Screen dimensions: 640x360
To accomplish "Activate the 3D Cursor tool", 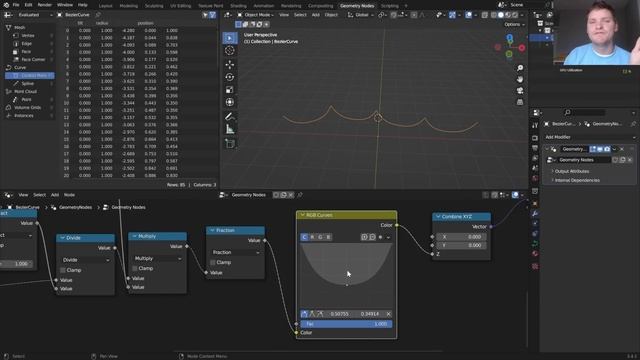I will tap(230, 51).
